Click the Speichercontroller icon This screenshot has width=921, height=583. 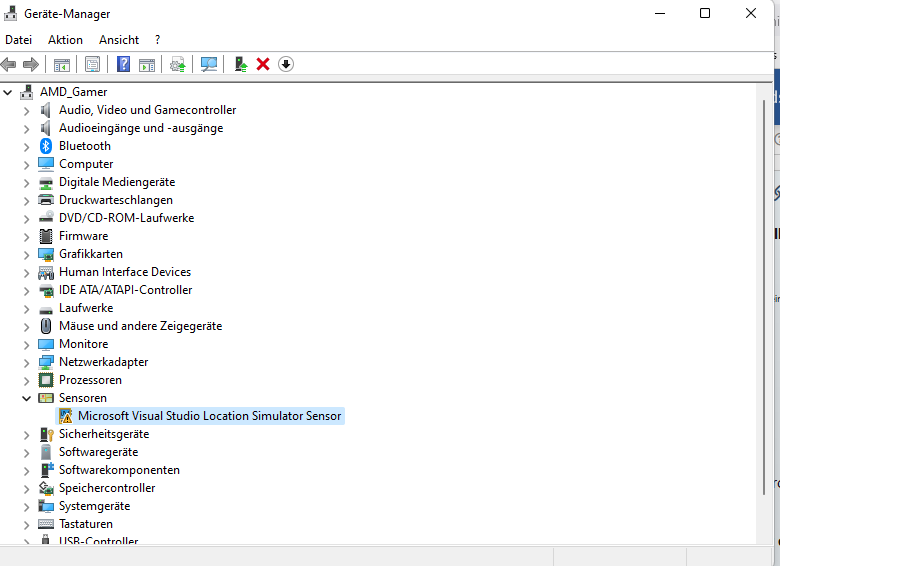pyautogui.click(x=46, y=488)
